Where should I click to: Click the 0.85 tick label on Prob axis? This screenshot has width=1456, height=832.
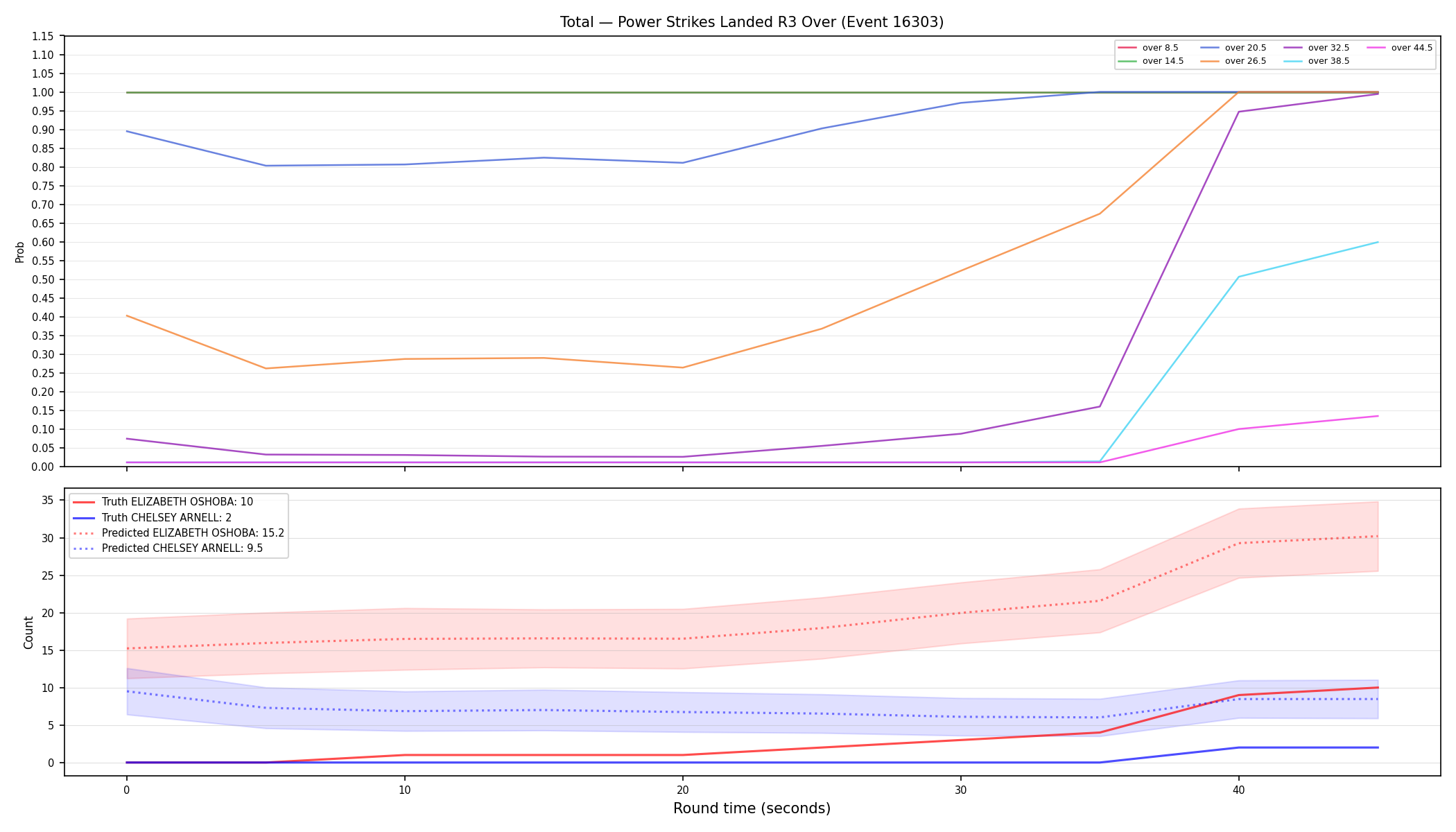[x=43, y=148]
